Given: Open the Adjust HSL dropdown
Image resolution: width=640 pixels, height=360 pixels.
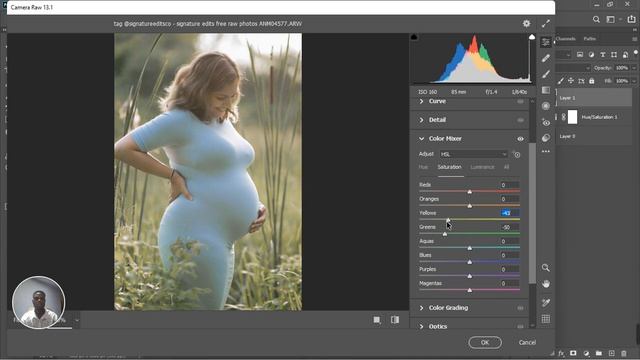Looking at the screenshot, I should [473, 154].
